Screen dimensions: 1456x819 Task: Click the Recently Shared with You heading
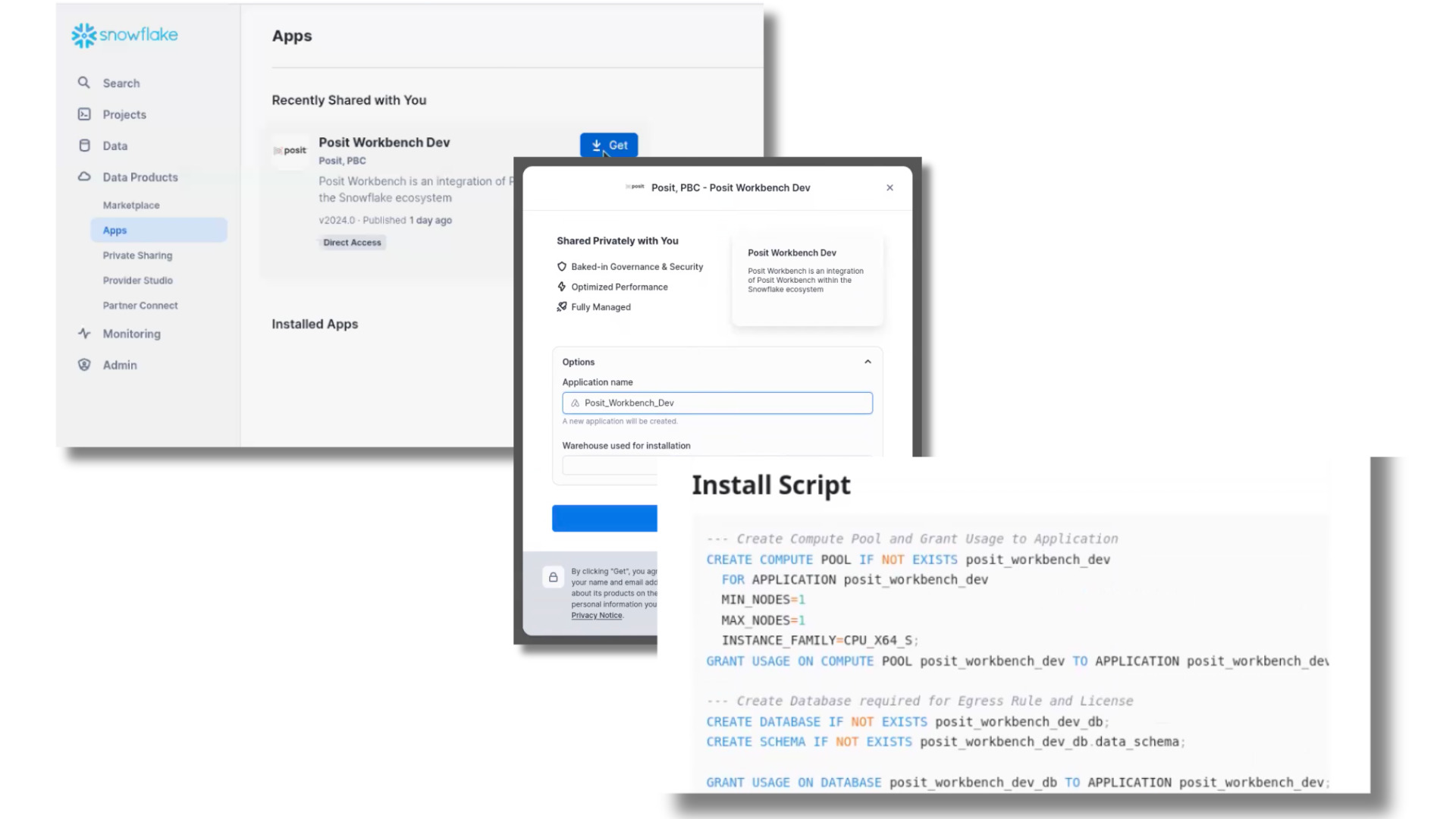click(x=349, y=100)
